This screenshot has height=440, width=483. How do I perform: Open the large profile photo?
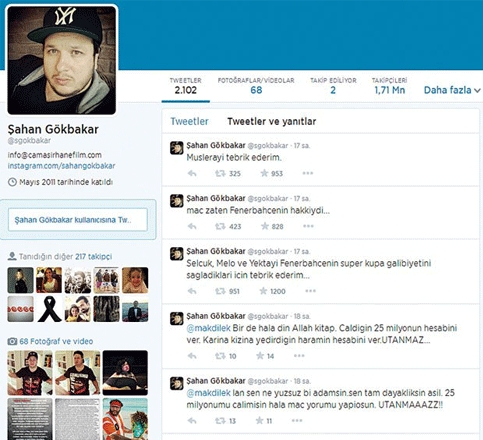[62, 60]
